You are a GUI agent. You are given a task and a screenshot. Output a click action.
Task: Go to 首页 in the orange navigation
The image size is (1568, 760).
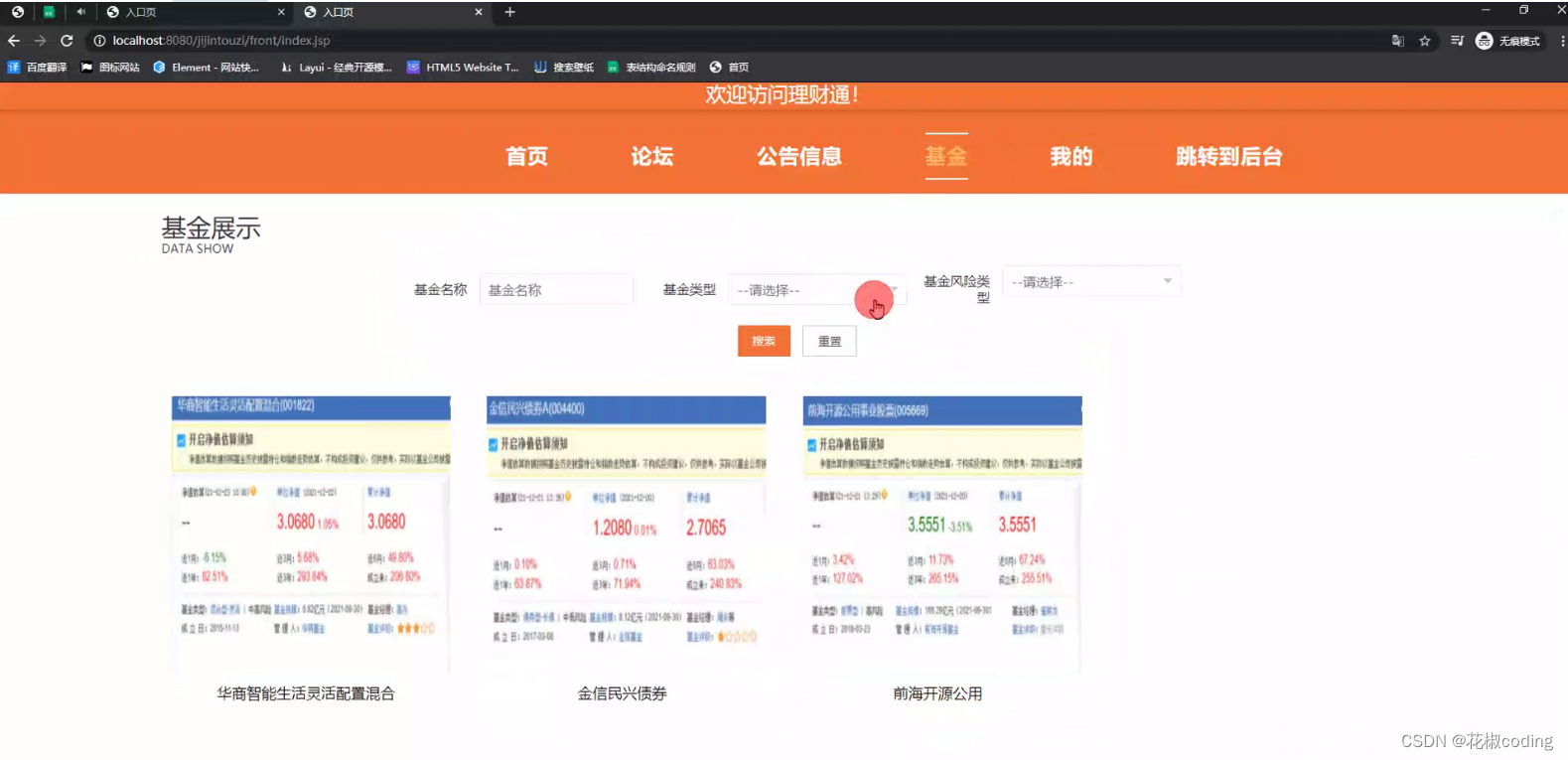click(526, 157)
